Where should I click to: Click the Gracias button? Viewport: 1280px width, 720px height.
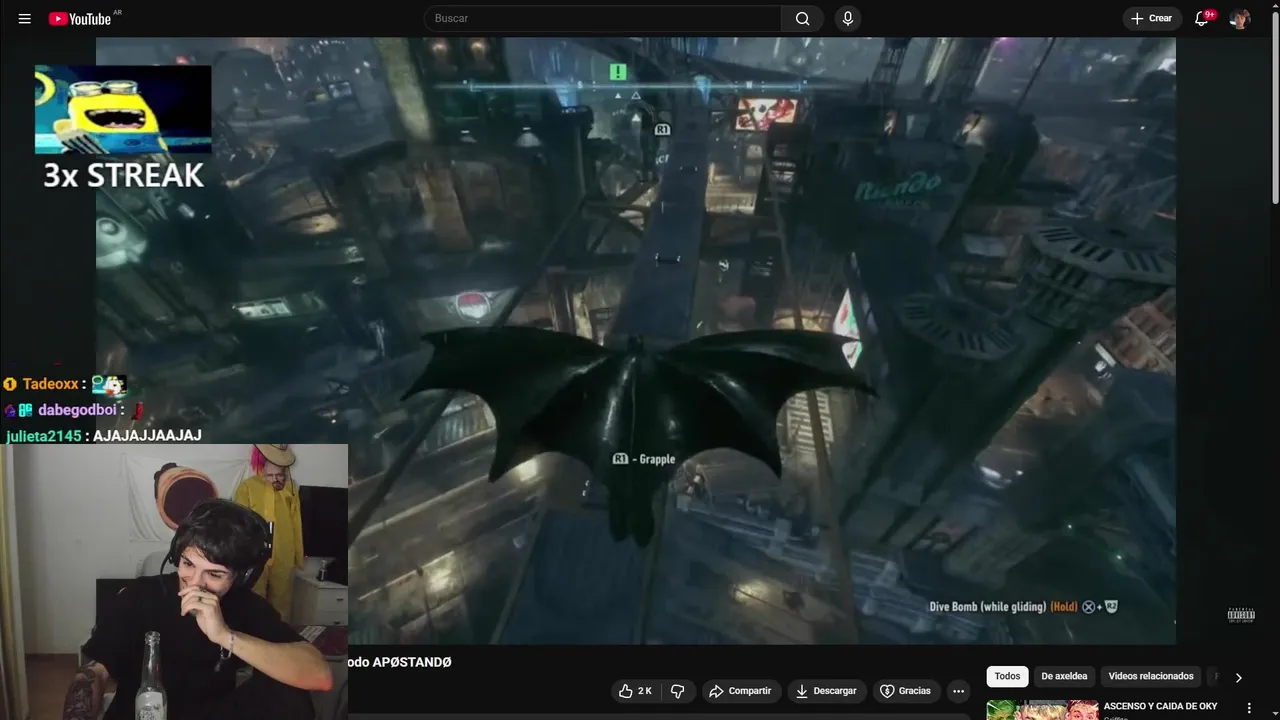click(905, 691)
